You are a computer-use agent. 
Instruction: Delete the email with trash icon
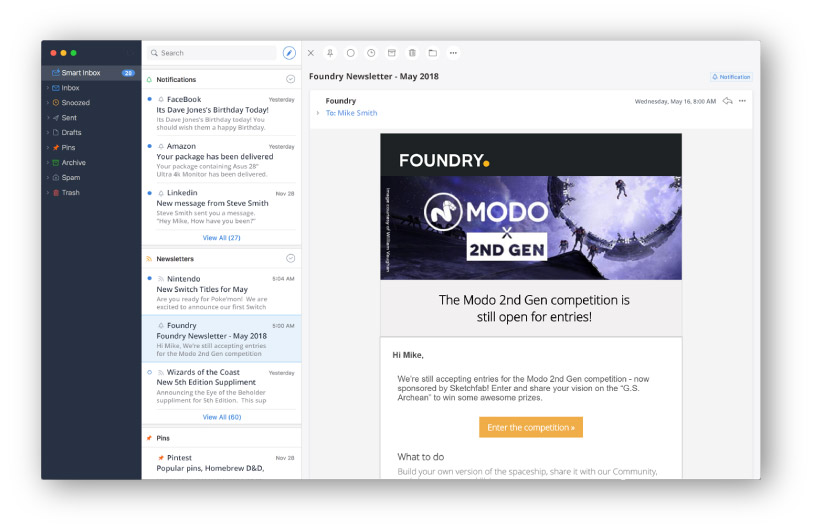pyautogui.click(x=412, y=53)
